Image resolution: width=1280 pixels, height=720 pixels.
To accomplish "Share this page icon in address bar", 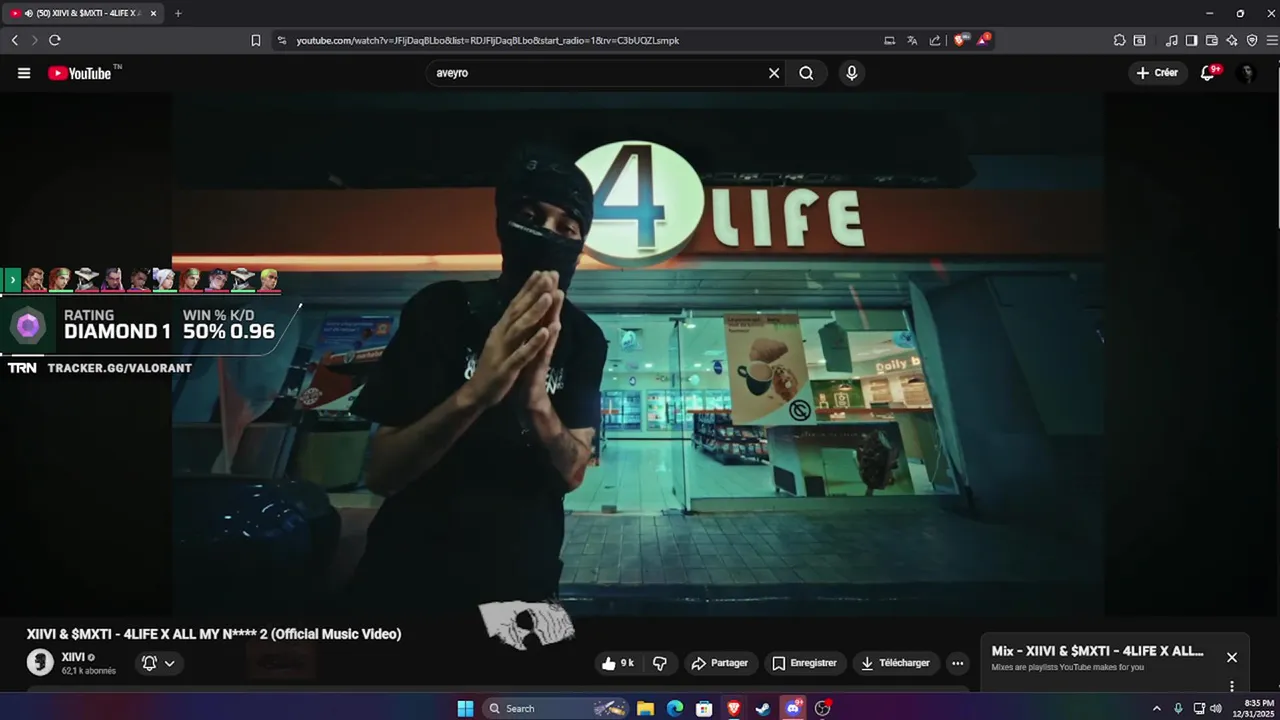I will pyautogui.click(x=935, y=40).
